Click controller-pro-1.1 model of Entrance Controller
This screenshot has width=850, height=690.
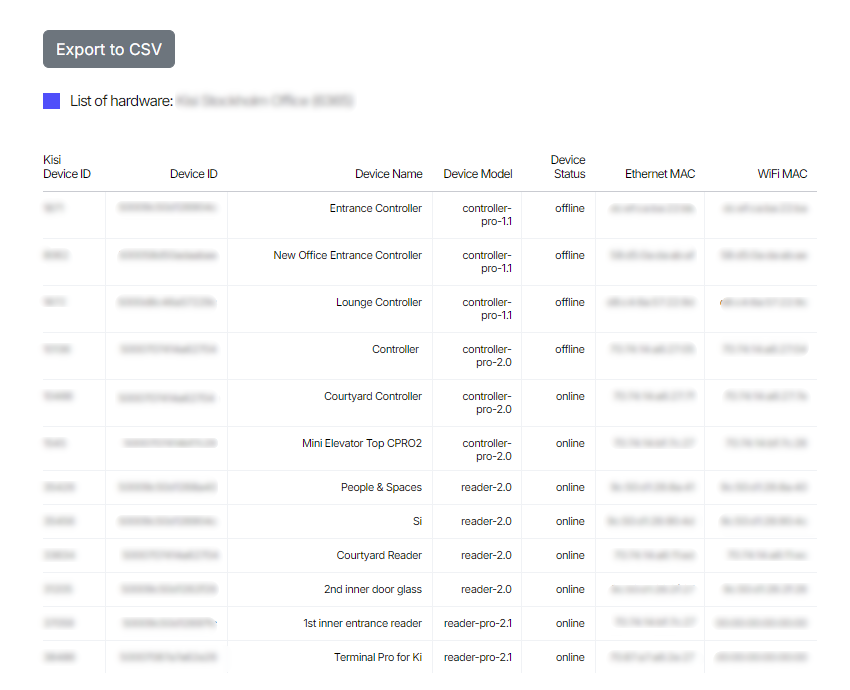click(x=487, y=215)
